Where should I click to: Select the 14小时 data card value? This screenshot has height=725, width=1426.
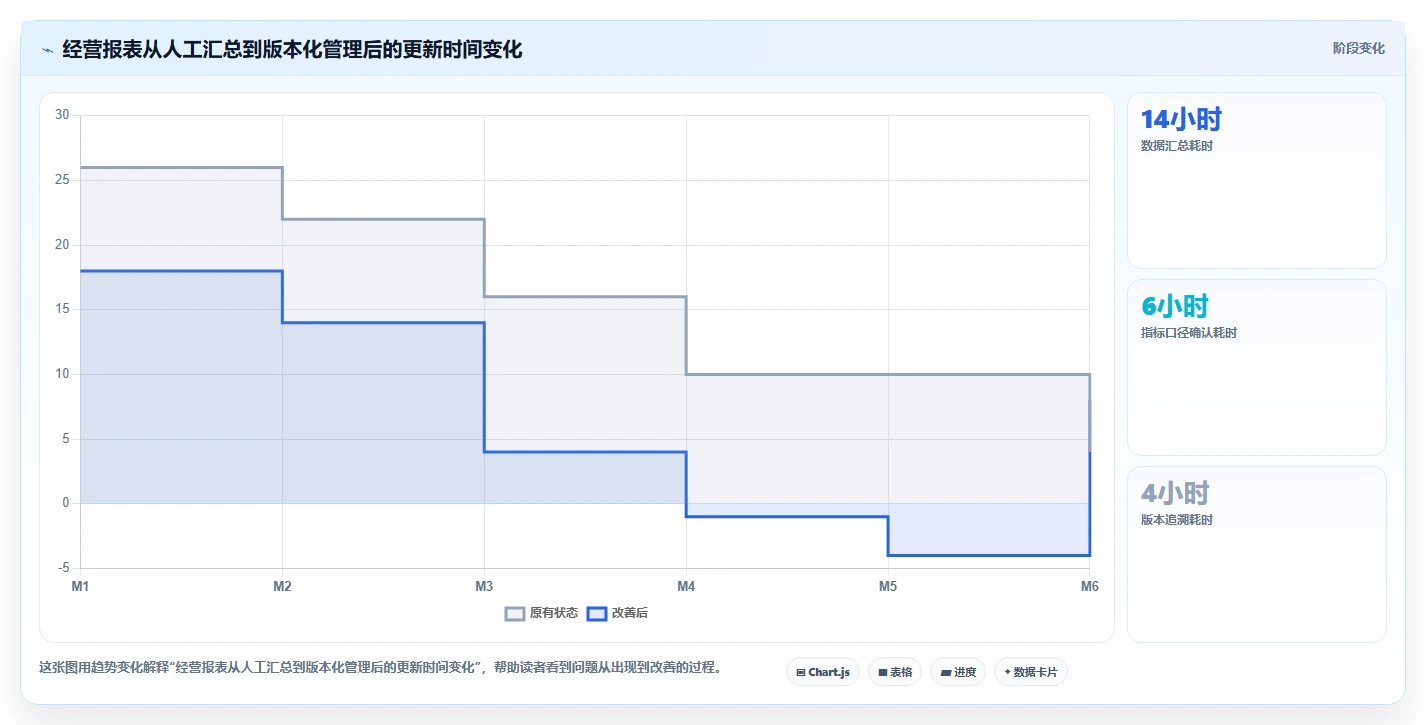pos(1181,119)
